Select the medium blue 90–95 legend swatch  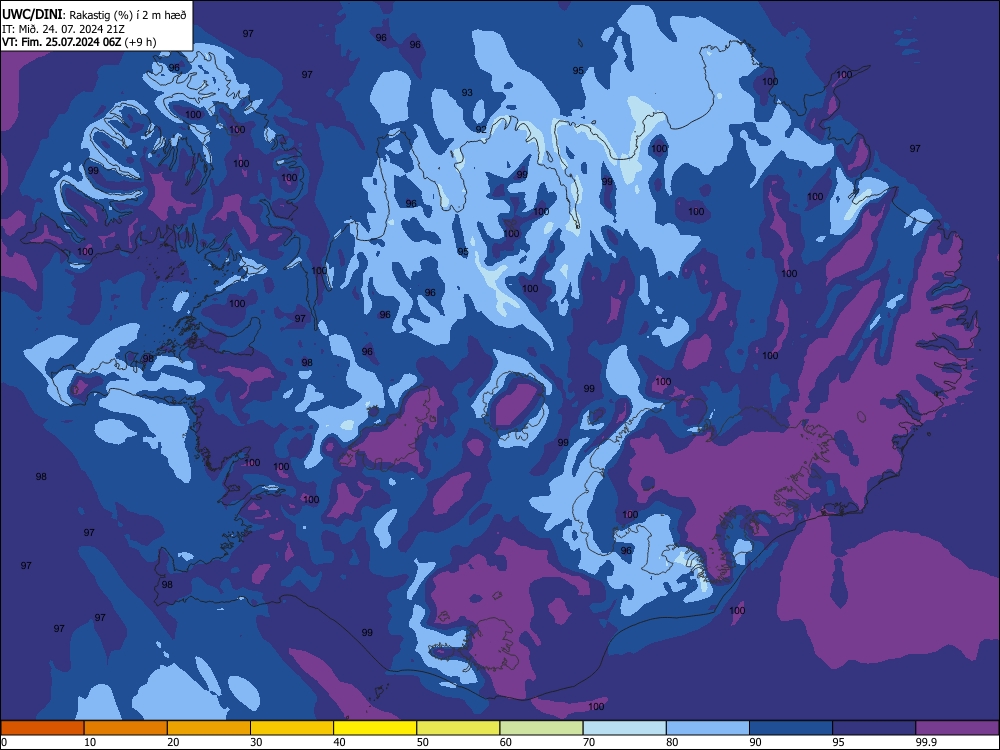791,728
